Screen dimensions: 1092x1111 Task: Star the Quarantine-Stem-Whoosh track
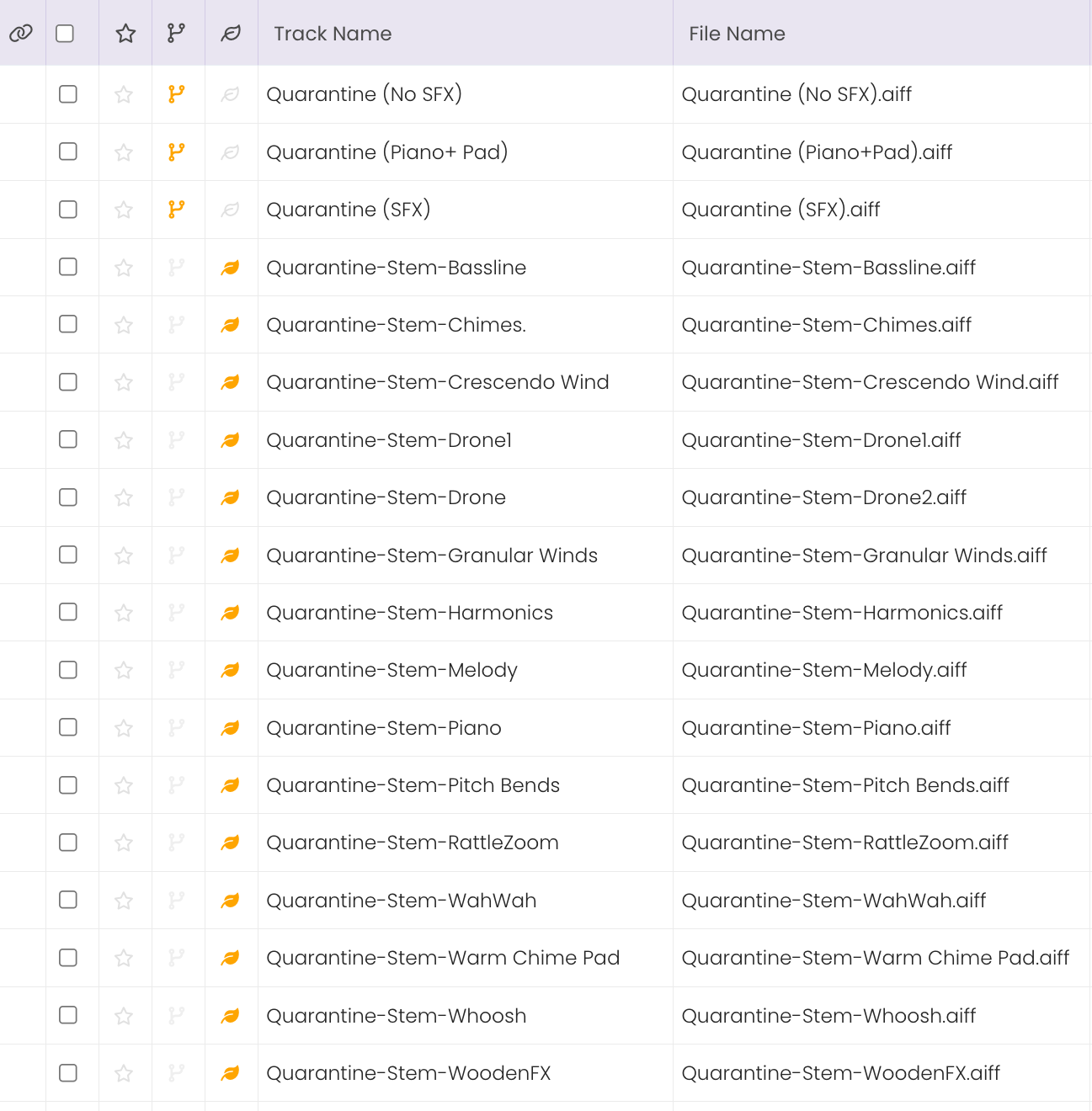pos(124,1016)
